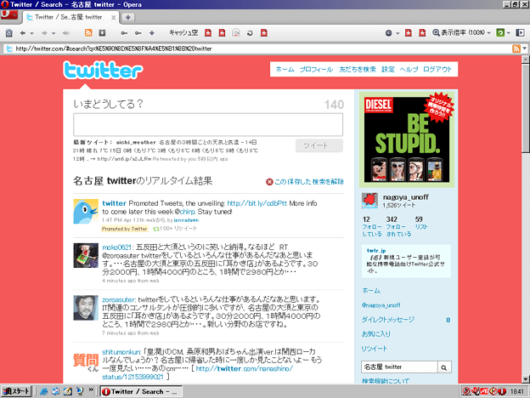
Task: Click nagoya_unoff profile avatar
Action: pos(370,201)
